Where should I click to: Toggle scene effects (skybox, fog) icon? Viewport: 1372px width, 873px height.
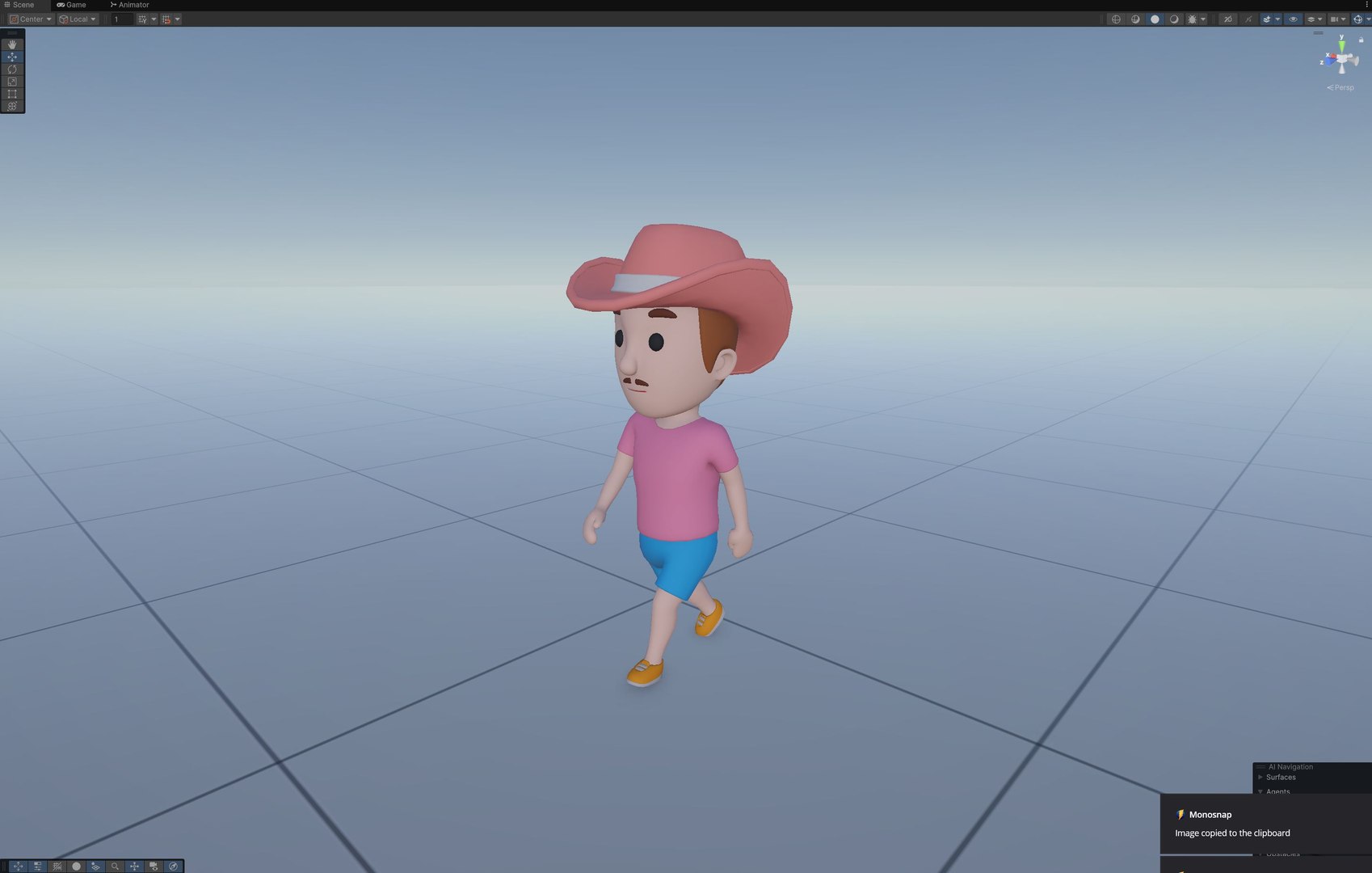(1267, 19)
